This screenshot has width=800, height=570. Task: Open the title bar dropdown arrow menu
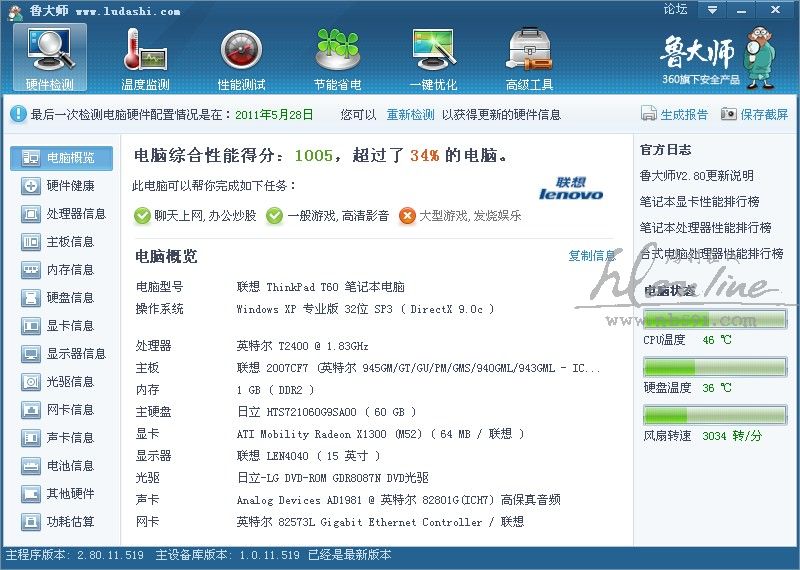point(712,10)
